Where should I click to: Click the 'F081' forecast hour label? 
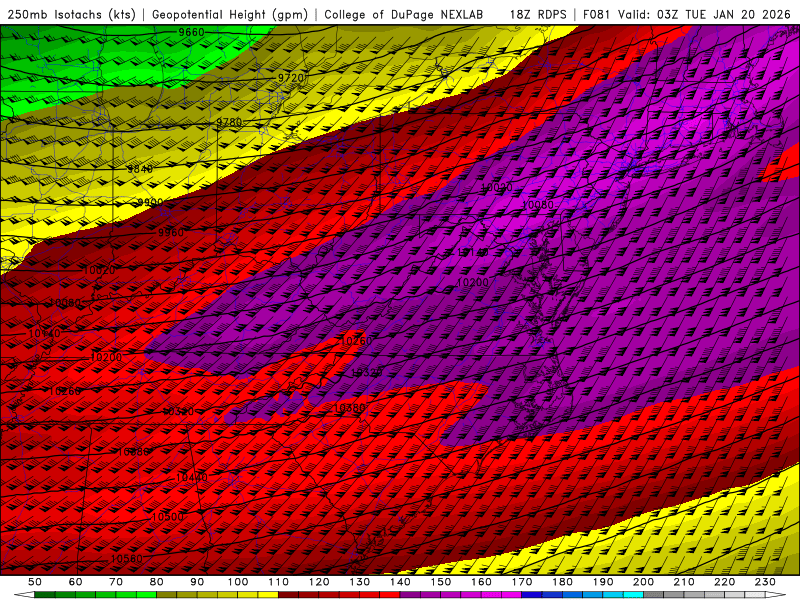click(x=596, y=14)
